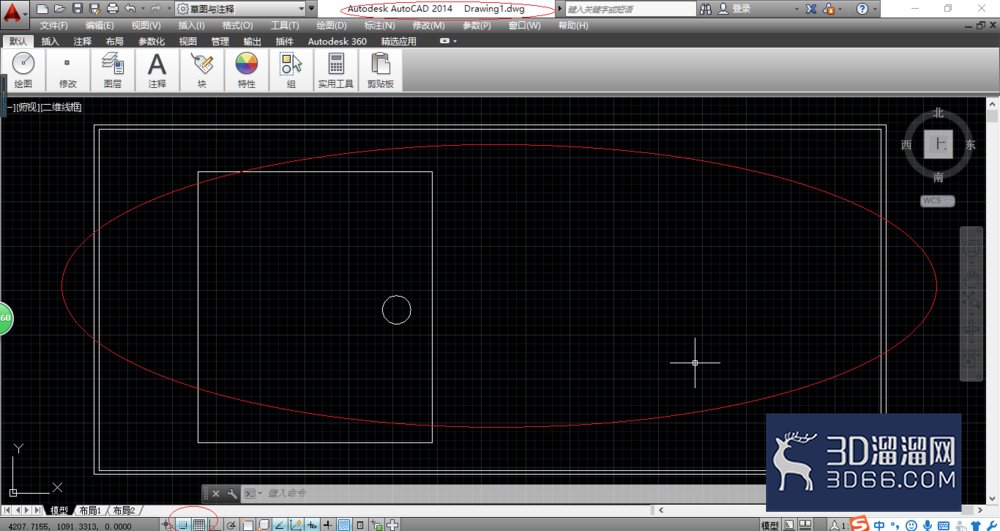Open the 组 (Group) panel
This screenshot has height=531, width=1000.
tap(291, 70)
